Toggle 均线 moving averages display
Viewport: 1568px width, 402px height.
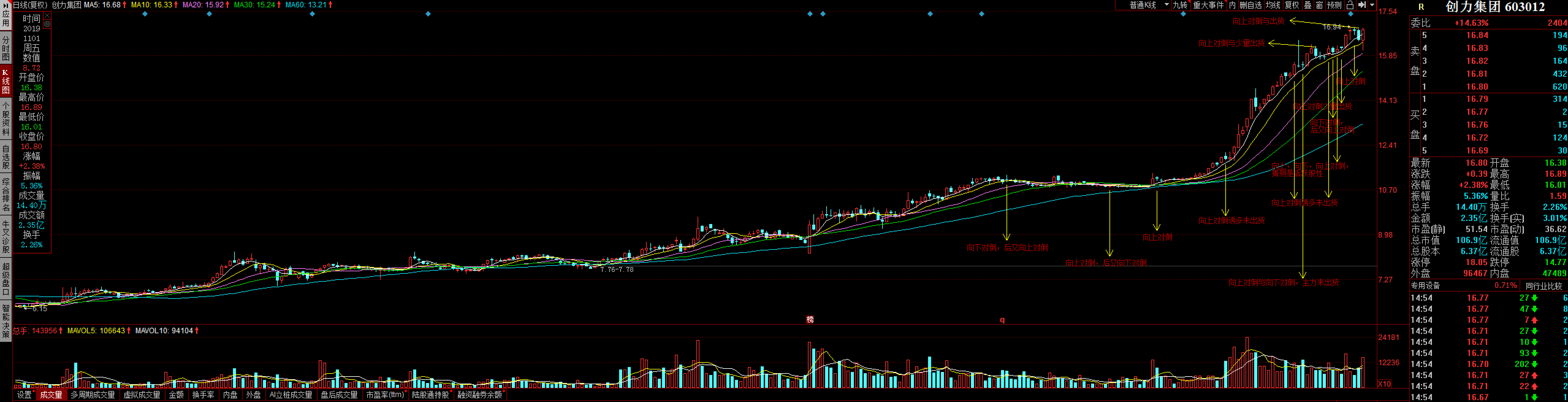[1273, 5]
